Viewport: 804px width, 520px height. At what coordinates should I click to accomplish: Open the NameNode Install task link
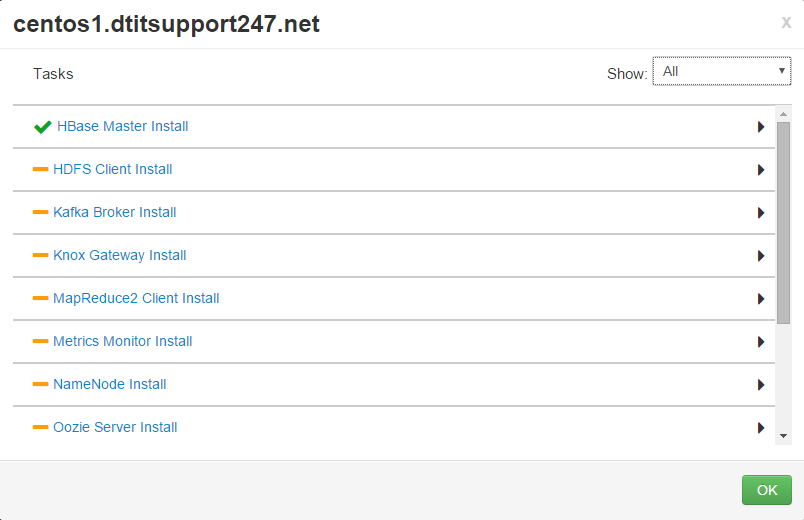pyautogui.click(x=110, y=384)
